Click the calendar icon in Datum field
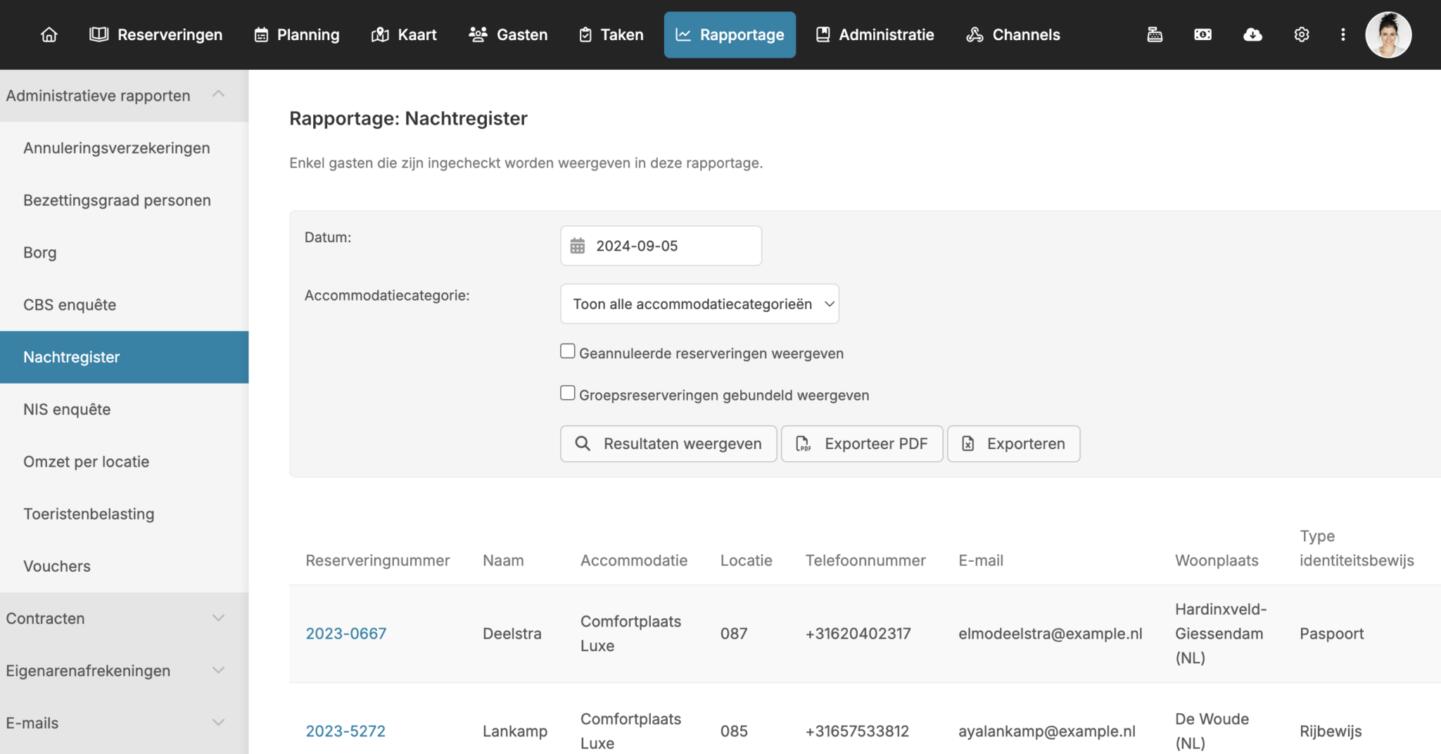This screenshot has width=1441, height=754. (578, 246)
